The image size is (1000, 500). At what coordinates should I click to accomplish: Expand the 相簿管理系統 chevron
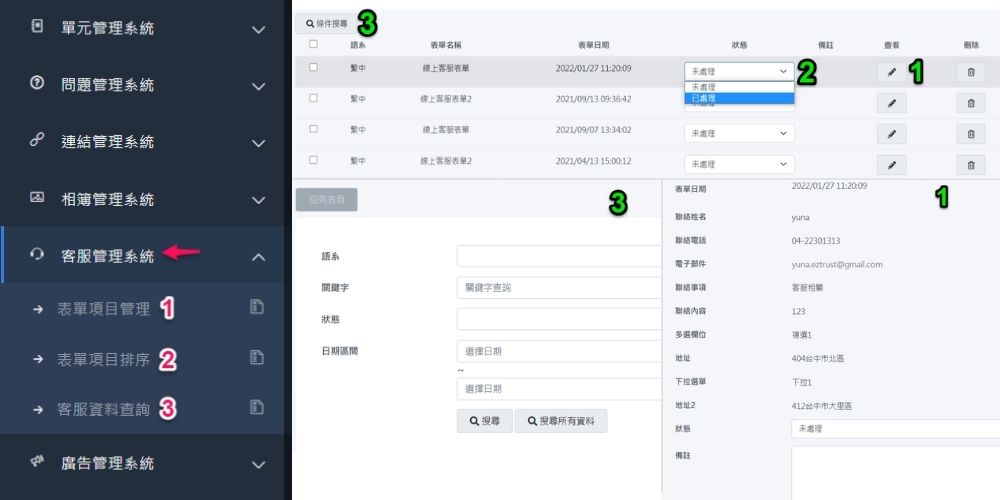click(258, 200)
